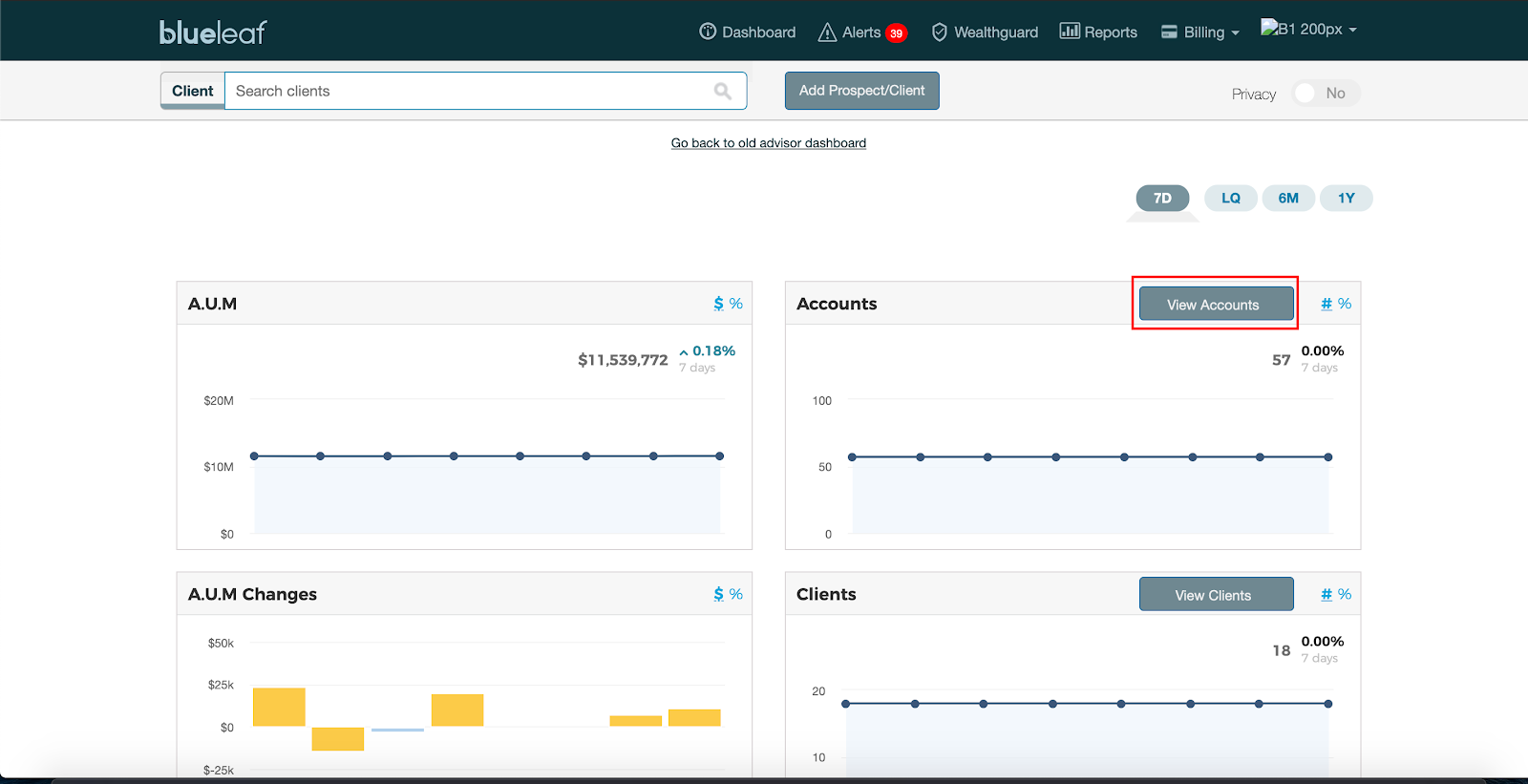
Task: Switch A.U.M Changes card to percent view
Action: (736, 594)
